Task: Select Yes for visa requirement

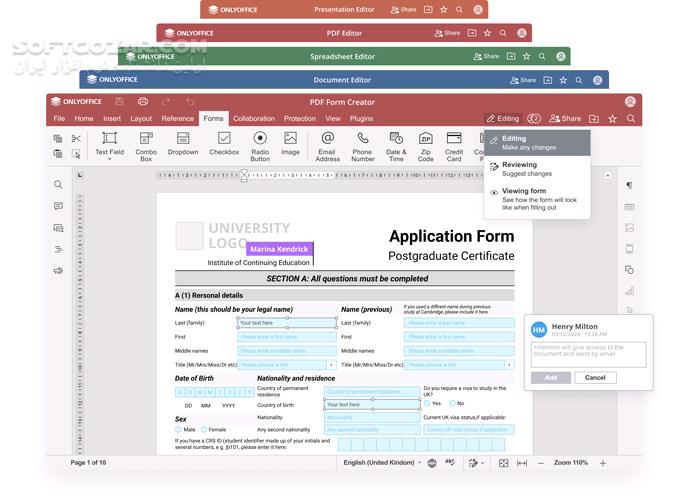Action: click(x=427, y=403)
